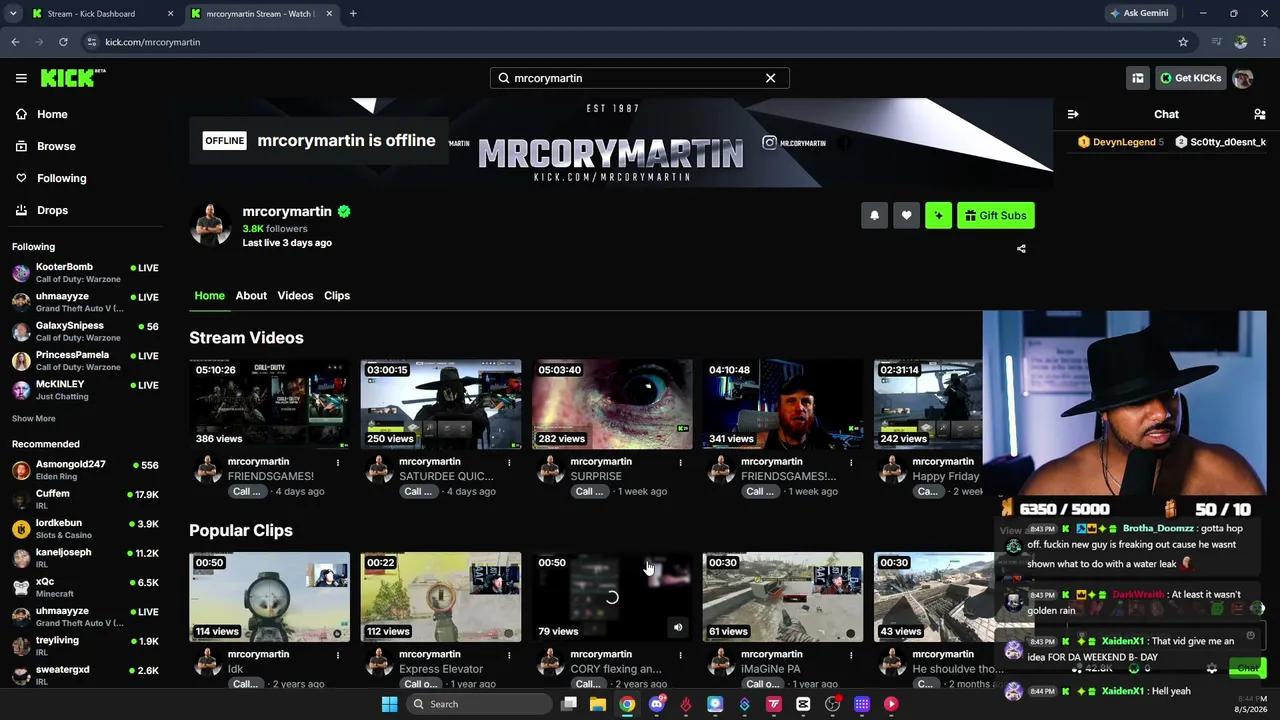Expand the followed list with Show More
This screenshot has height=720, width=1280.
click(34, 419)
